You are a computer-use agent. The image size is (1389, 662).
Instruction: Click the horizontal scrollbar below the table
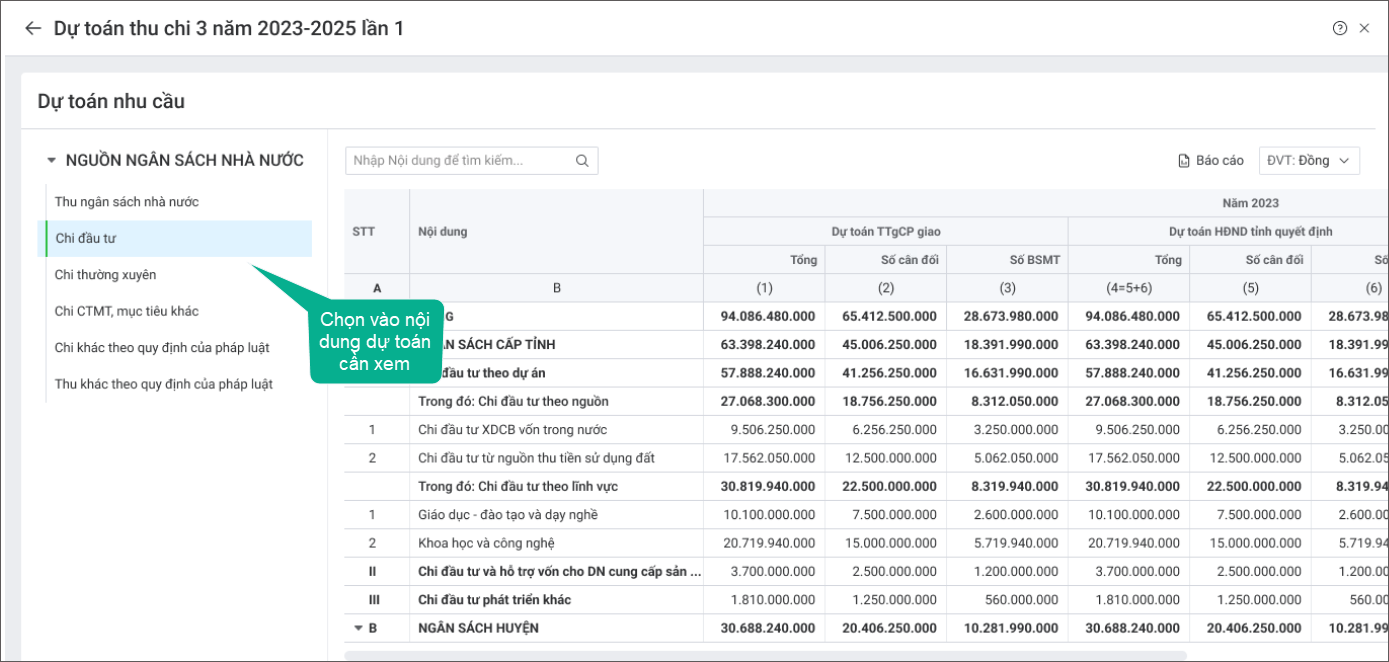[765, 656]
